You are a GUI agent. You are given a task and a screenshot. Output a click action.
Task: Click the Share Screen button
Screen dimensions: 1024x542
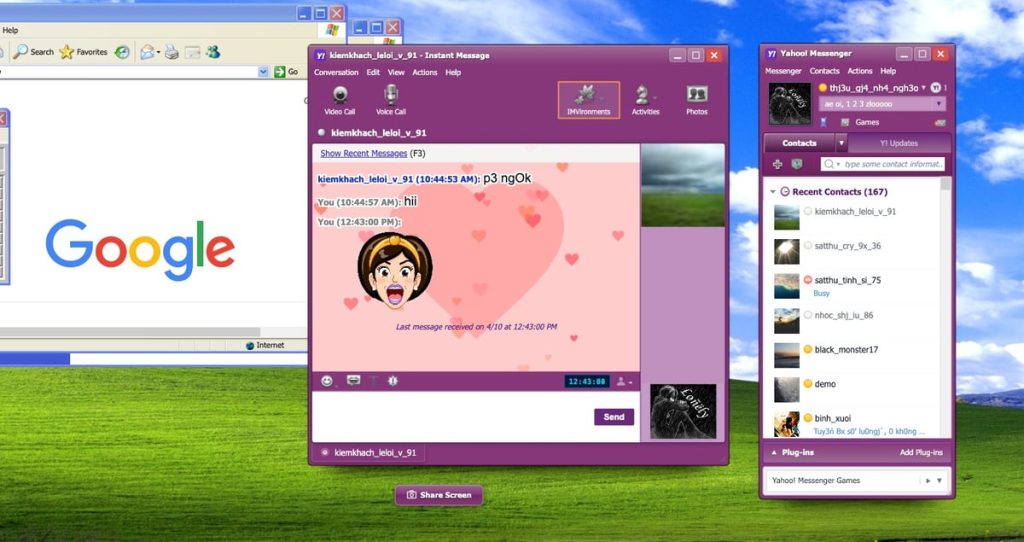click(x=438, y=495)
